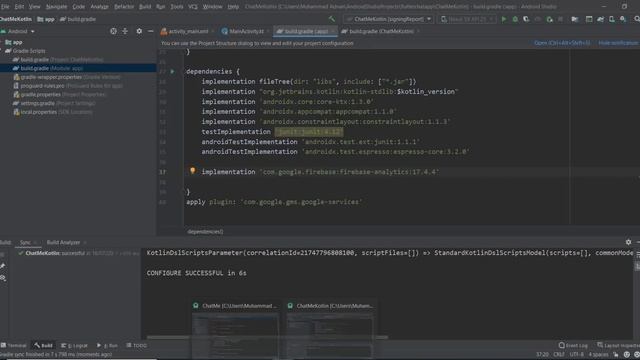Open the File menu

pos(5,7)
